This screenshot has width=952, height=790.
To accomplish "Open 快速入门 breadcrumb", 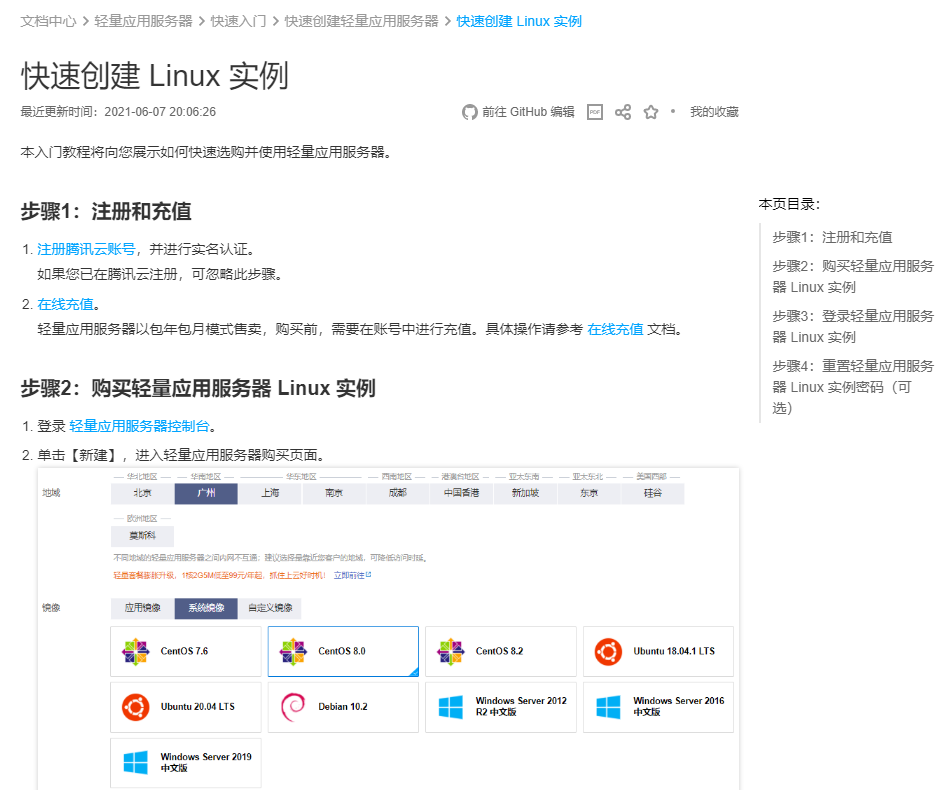I will click(x=239, y=21).
